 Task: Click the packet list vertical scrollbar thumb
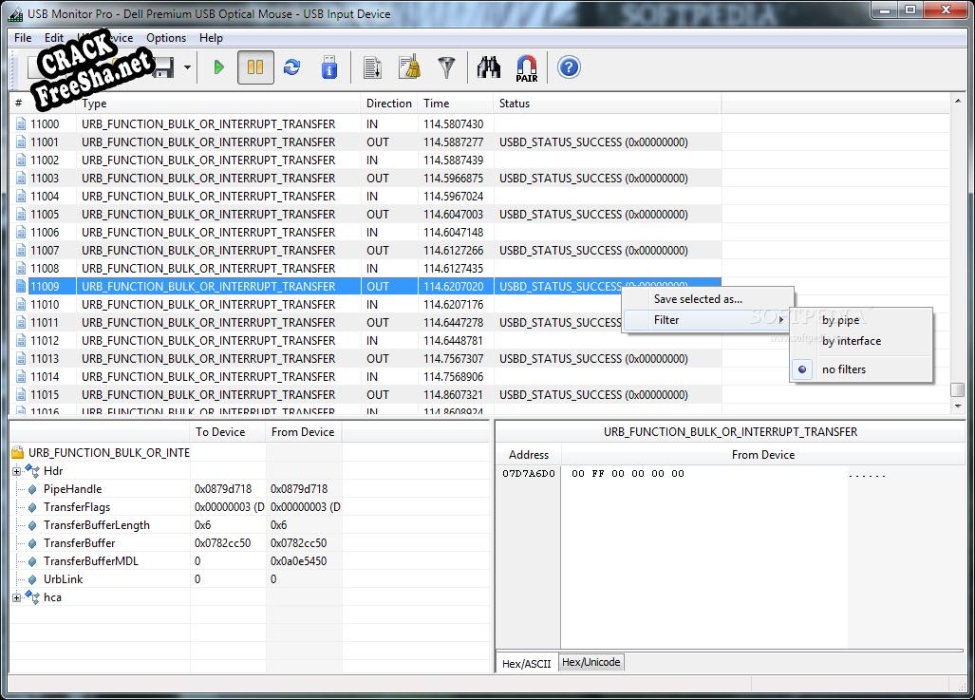(x=957, y=390)
